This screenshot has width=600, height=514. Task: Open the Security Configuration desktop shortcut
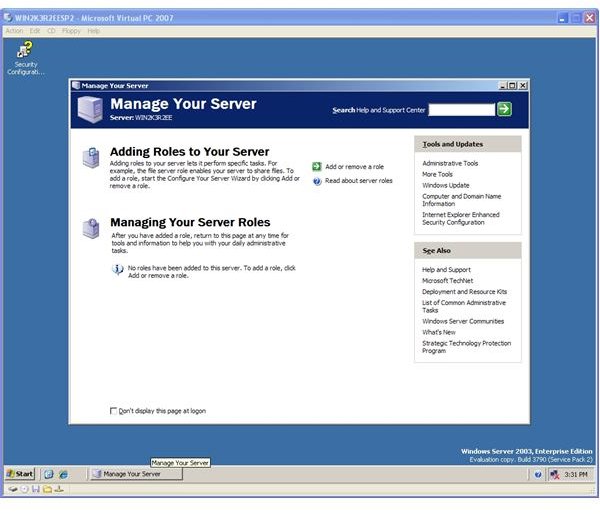tap(25, 58)
